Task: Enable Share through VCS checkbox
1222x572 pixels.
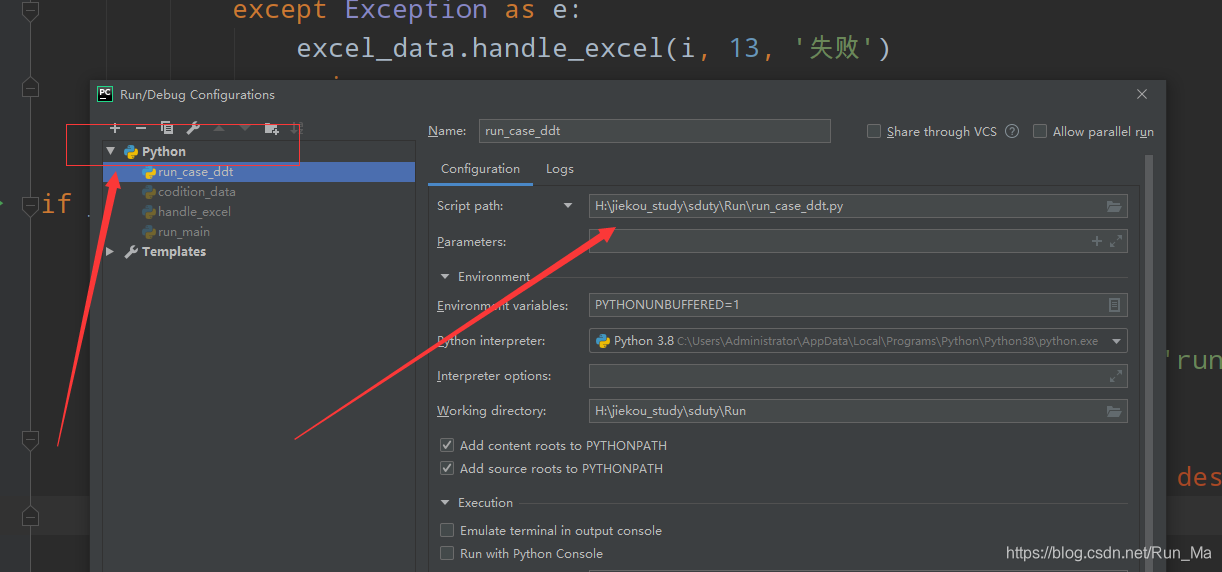Action: [x=874, y=131]
